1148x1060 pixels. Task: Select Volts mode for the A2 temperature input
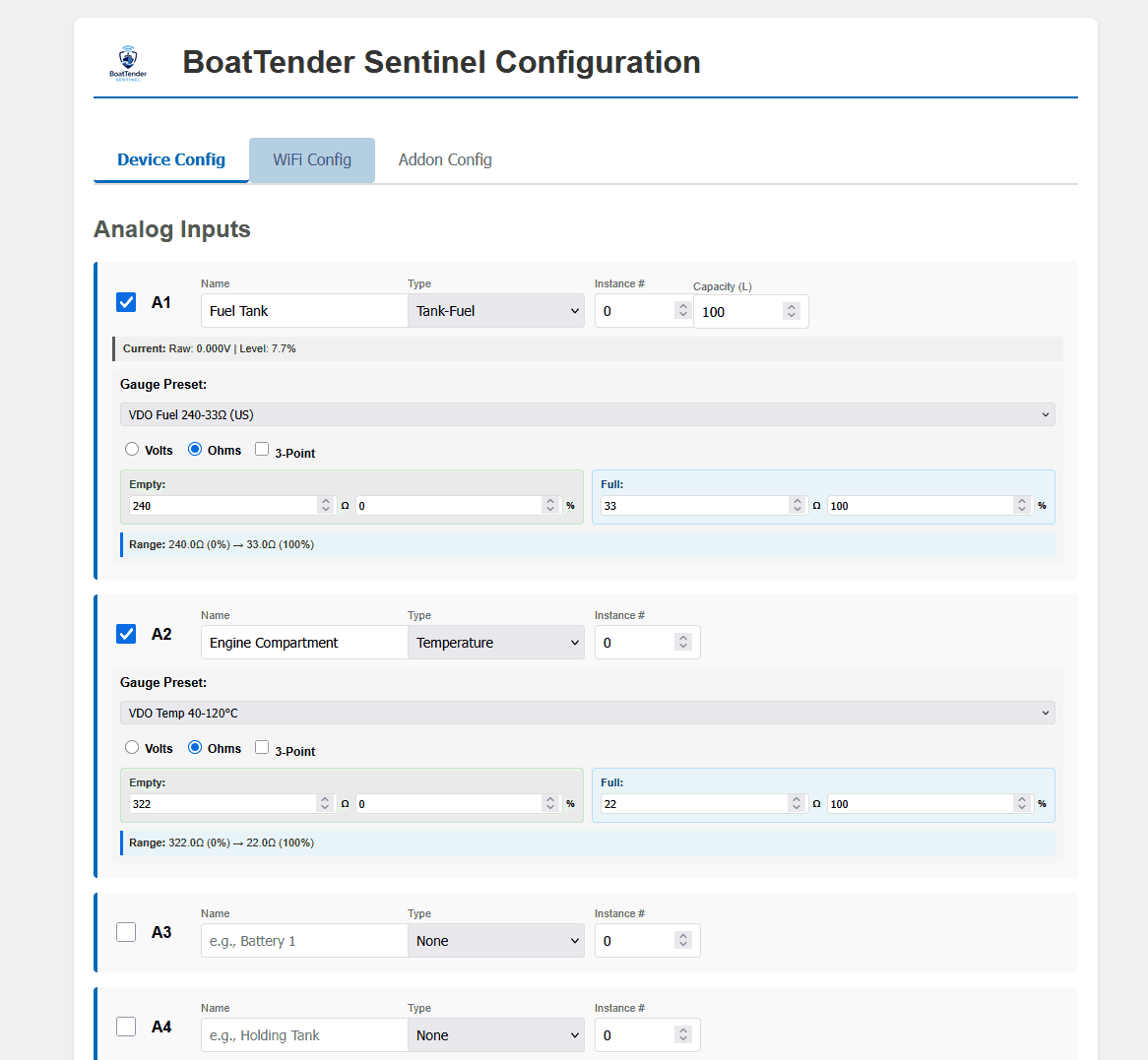(x=132, y=748)
